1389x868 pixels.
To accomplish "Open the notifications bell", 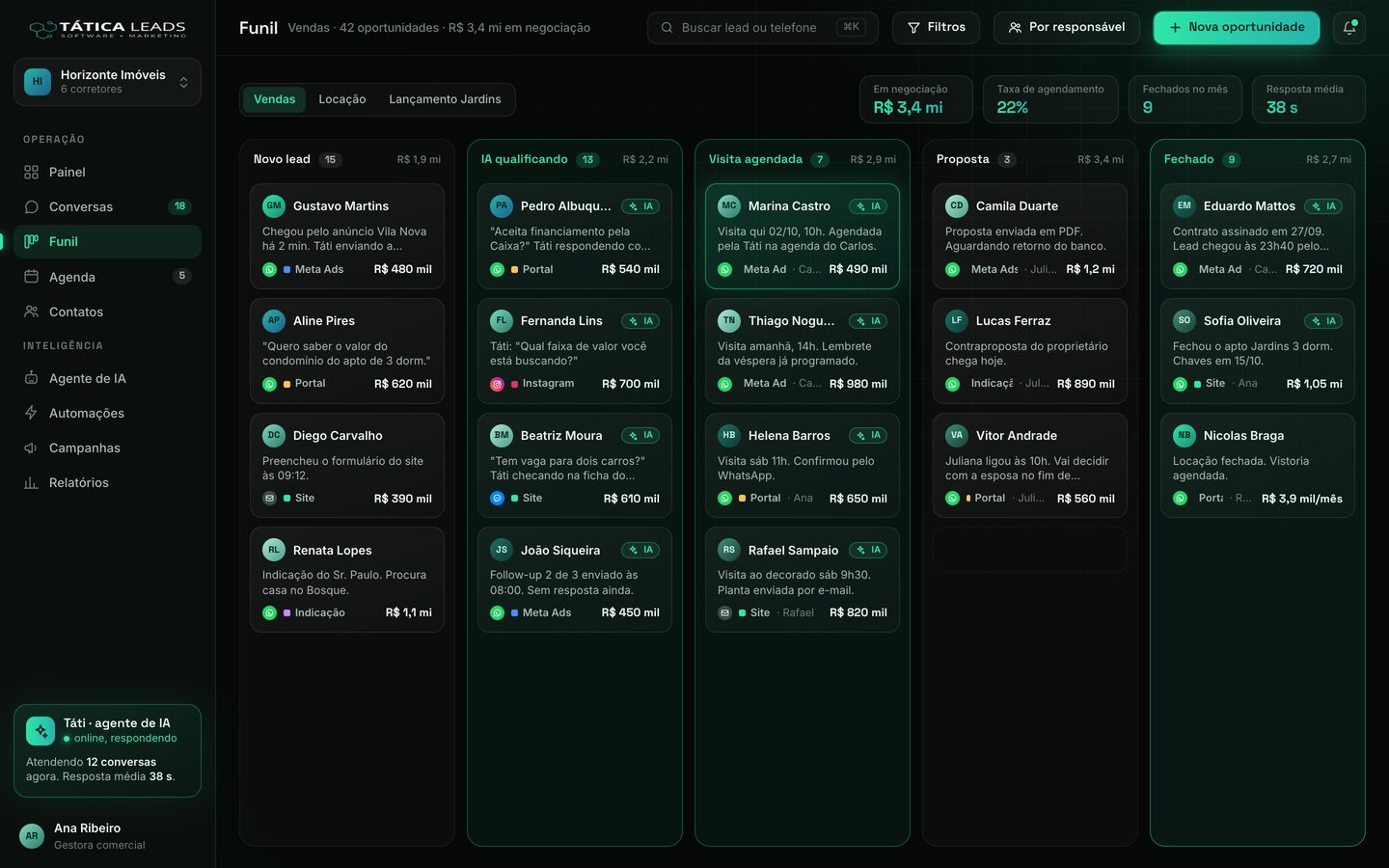I will point(1348,28).
